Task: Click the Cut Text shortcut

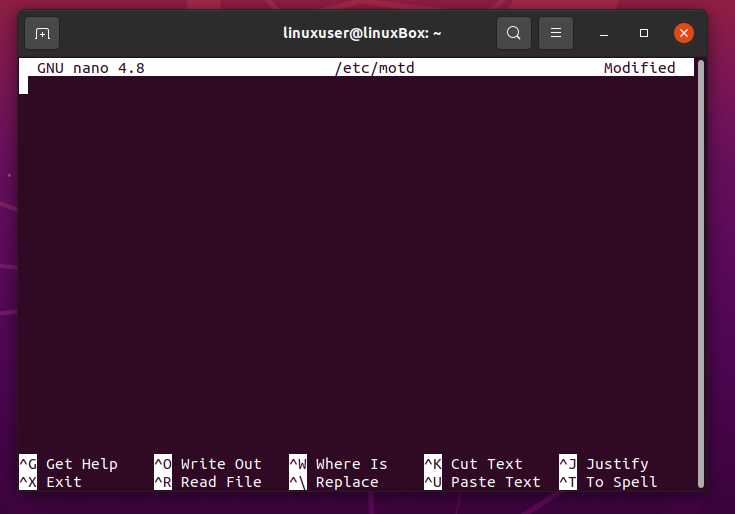Action: 486,464
